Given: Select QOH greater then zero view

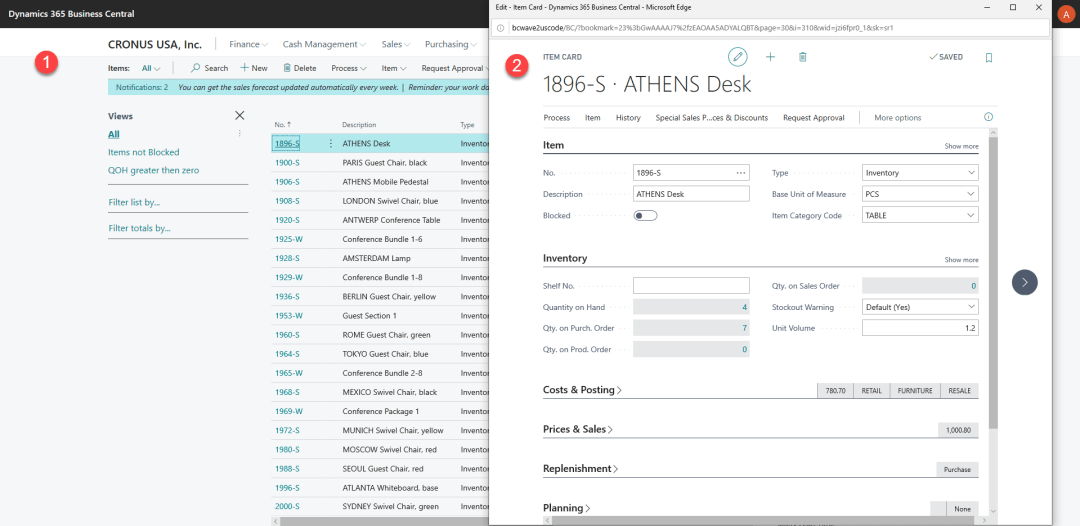Looking at the screenshot, I should (x=154, y=170).
